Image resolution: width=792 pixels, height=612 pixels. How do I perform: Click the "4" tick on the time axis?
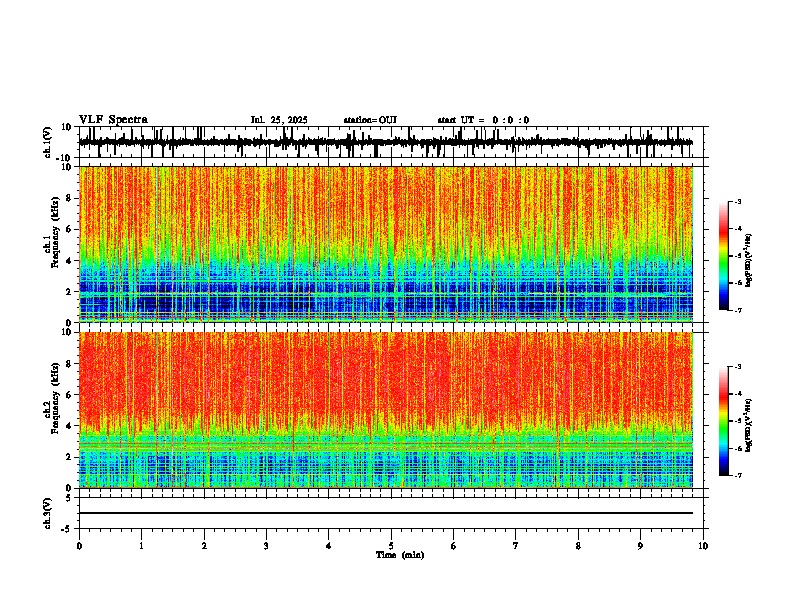(329, 545)
